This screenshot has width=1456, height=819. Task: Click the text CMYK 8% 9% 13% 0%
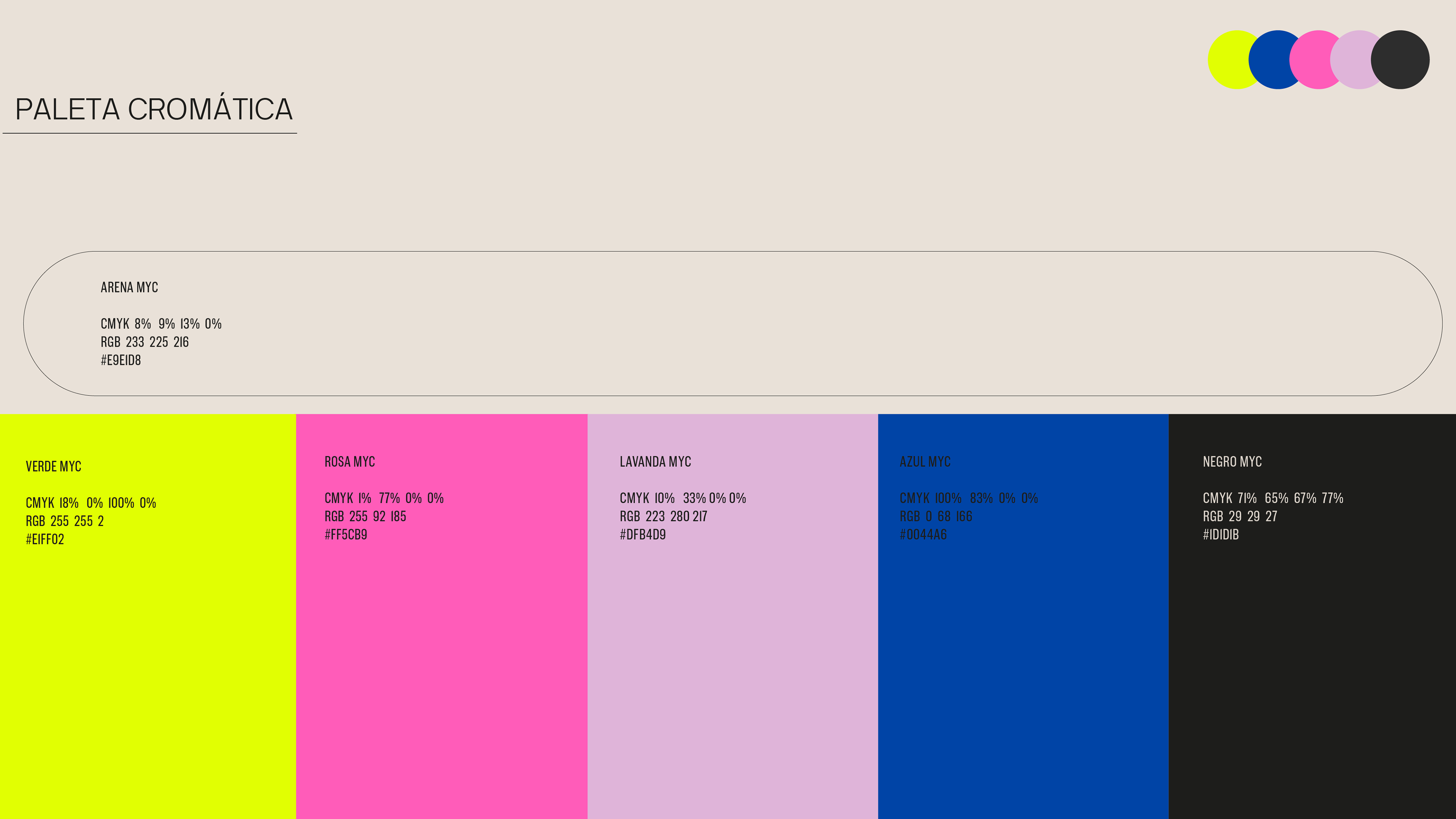[161, 323]
